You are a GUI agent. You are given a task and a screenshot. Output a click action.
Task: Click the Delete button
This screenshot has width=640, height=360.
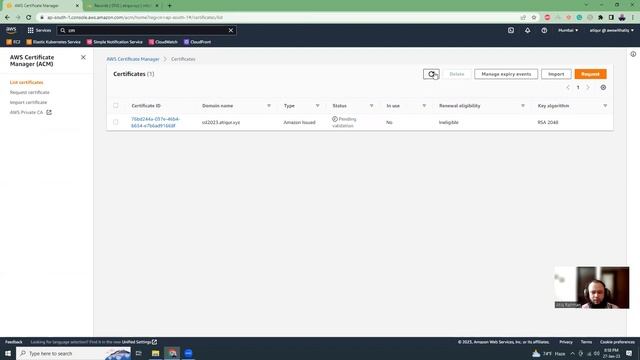[x=457, y=74]
